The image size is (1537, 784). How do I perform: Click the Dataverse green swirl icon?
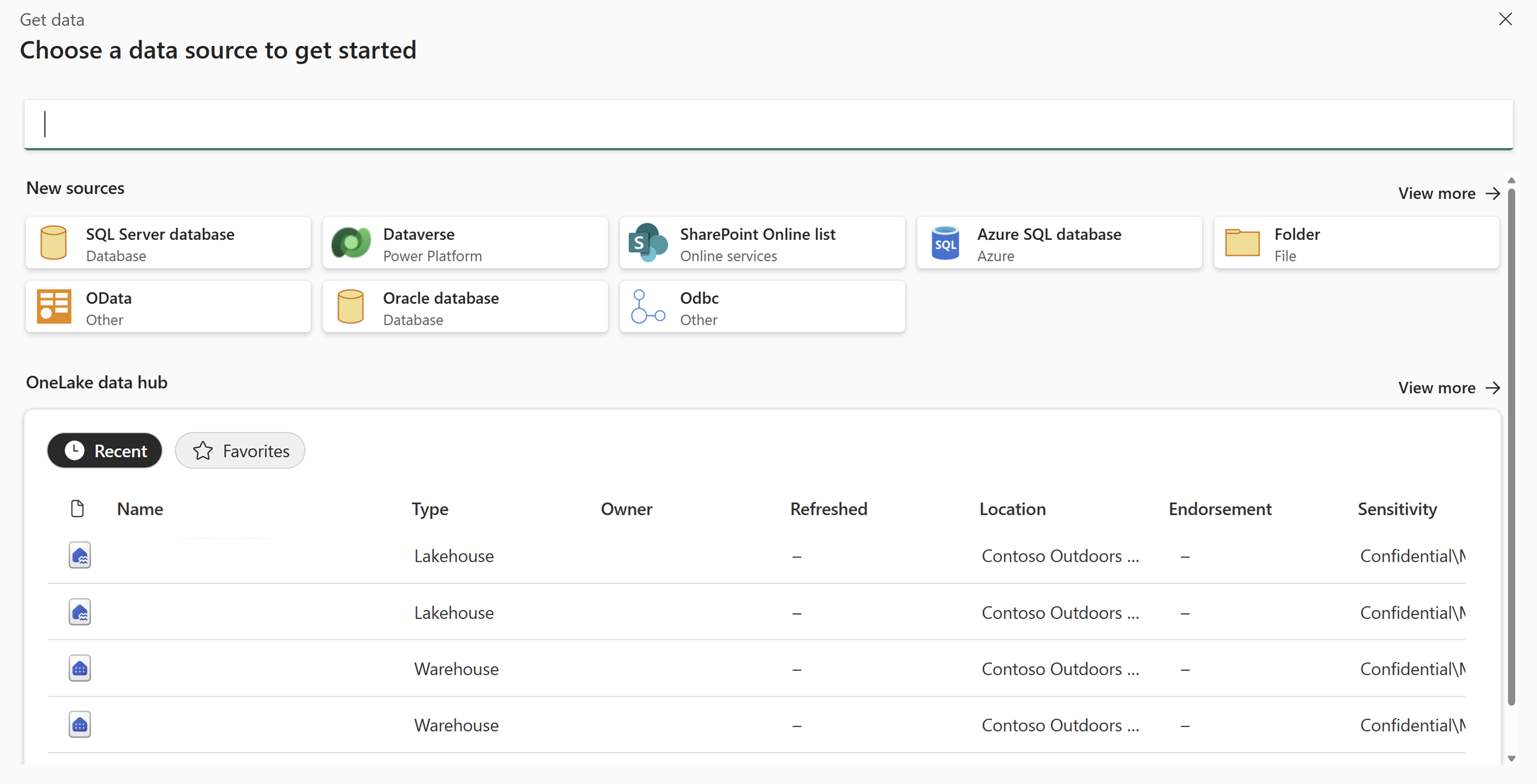pos(351,243)
